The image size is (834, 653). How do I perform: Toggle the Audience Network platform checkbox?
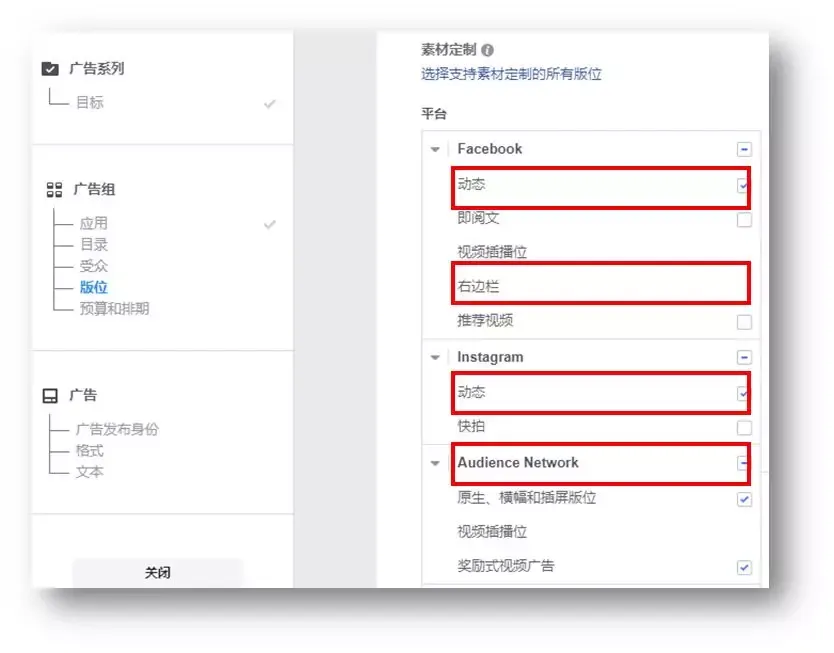pos(743,463)
